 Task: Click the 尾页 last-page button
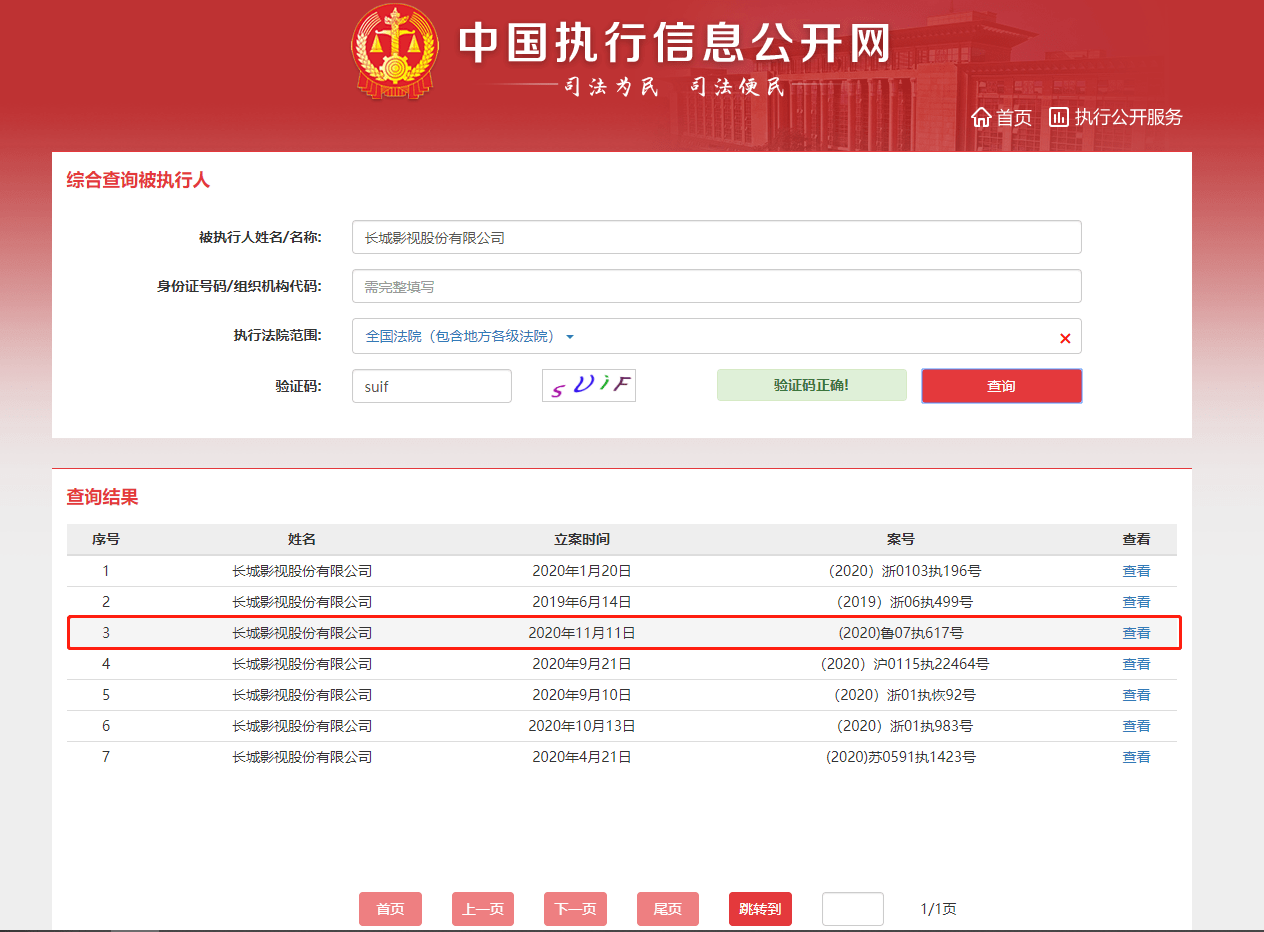[667, 908]
